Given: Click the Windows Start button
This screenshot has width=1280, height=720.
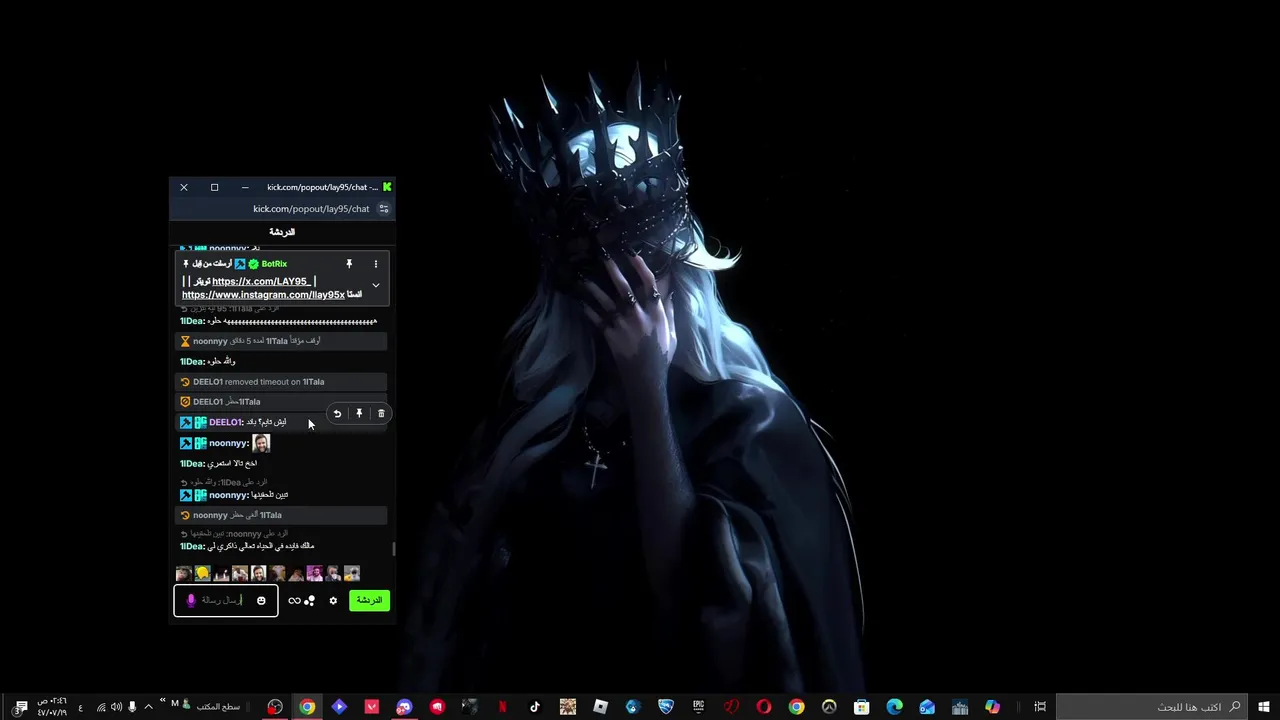Looking at the screenshot, I should (x=1264, y=707).
